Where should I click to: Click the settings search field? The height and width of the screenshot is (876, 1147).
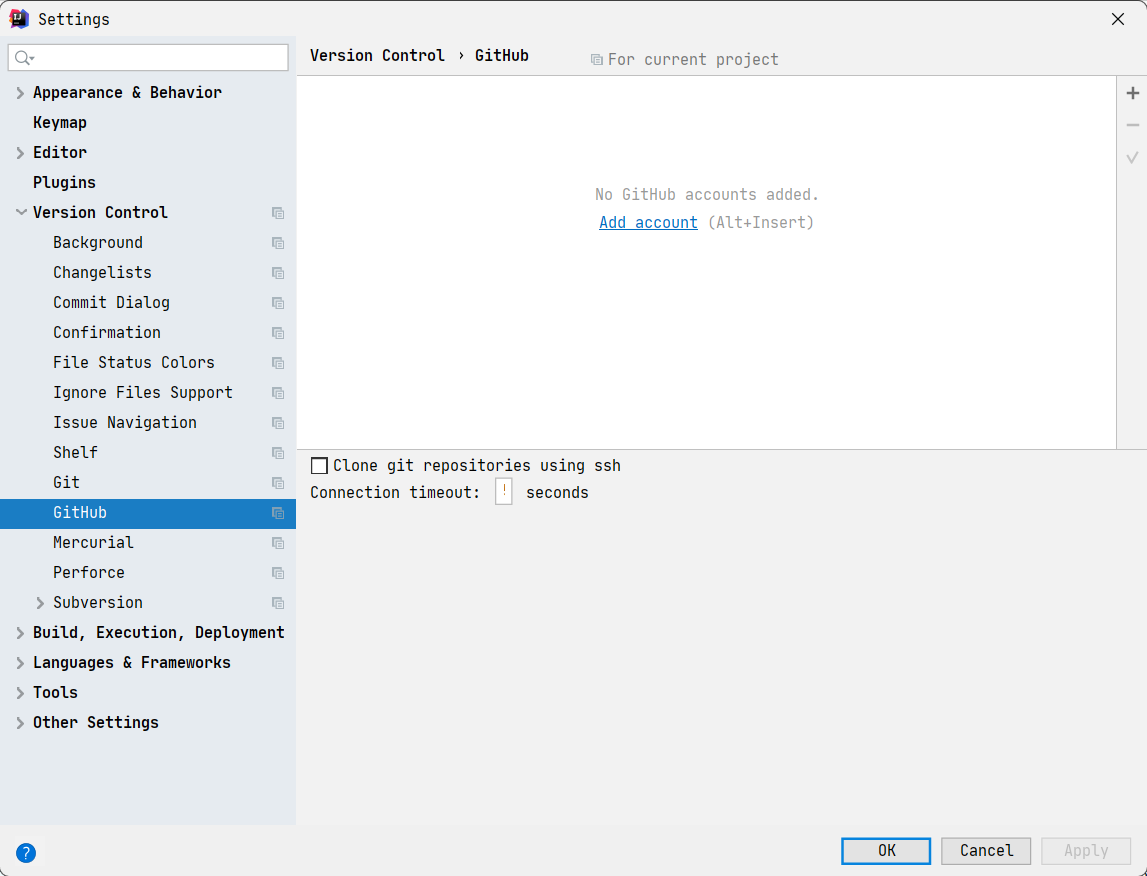(148, 58)
